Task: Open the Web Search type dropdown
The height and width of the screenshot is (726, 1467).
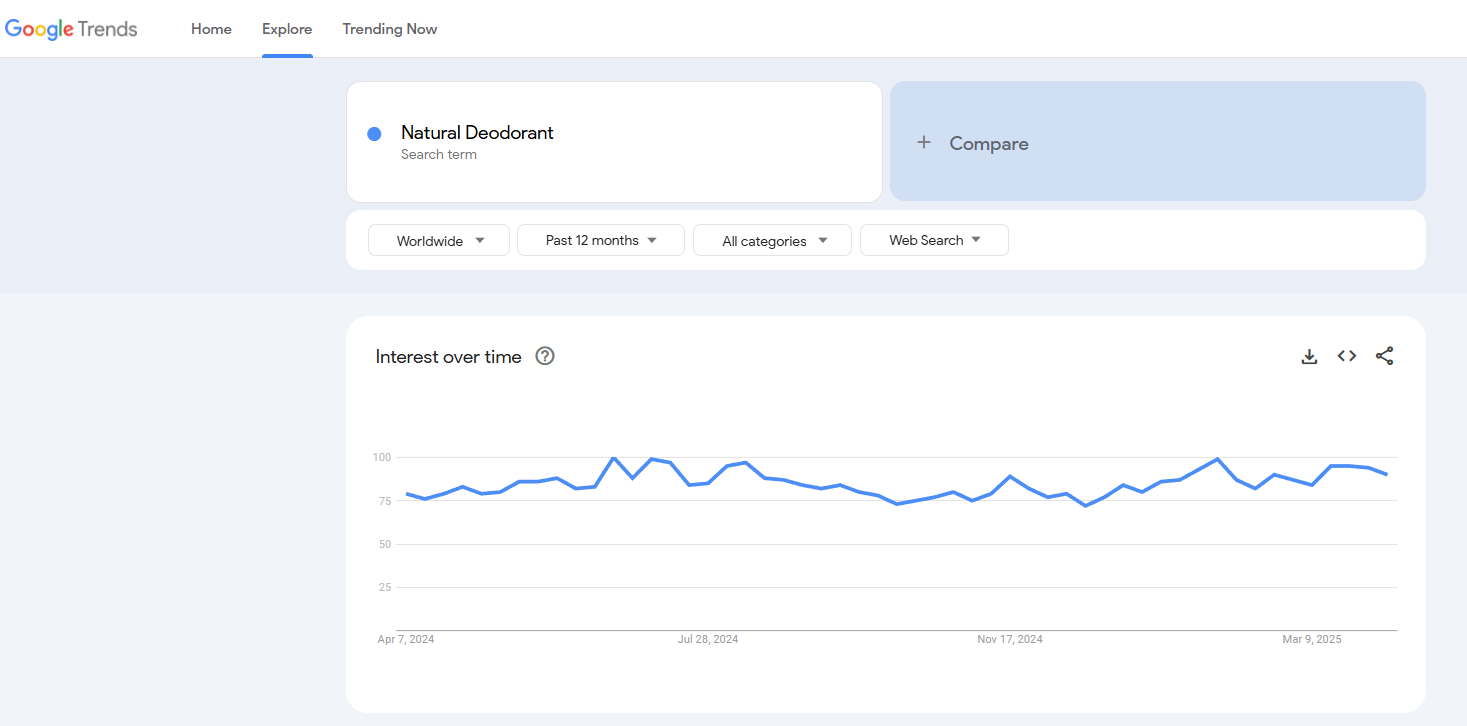Action: [934, 240]
